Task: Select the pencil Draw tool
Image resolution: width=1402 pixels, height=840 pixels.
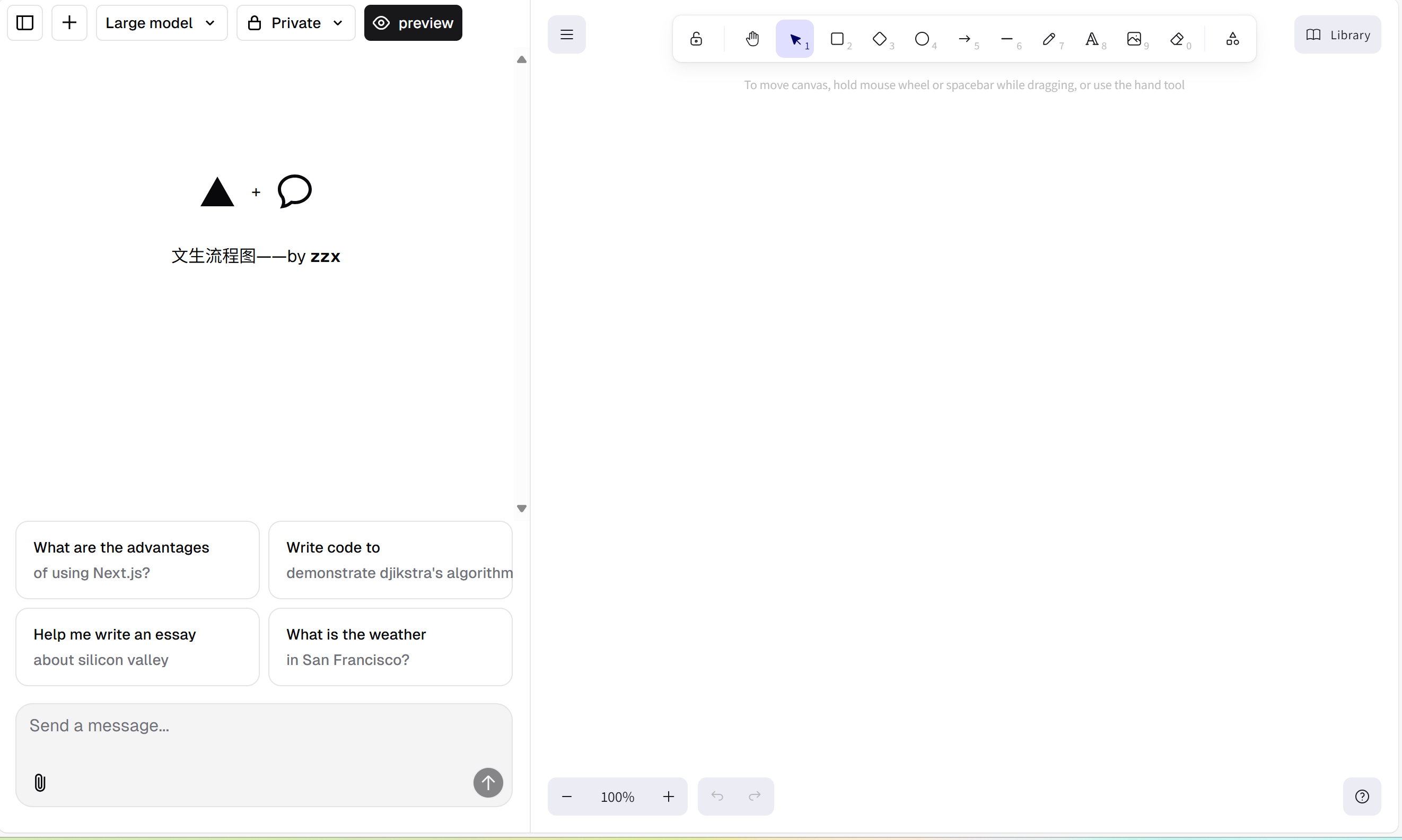Action: (1049, 39)
